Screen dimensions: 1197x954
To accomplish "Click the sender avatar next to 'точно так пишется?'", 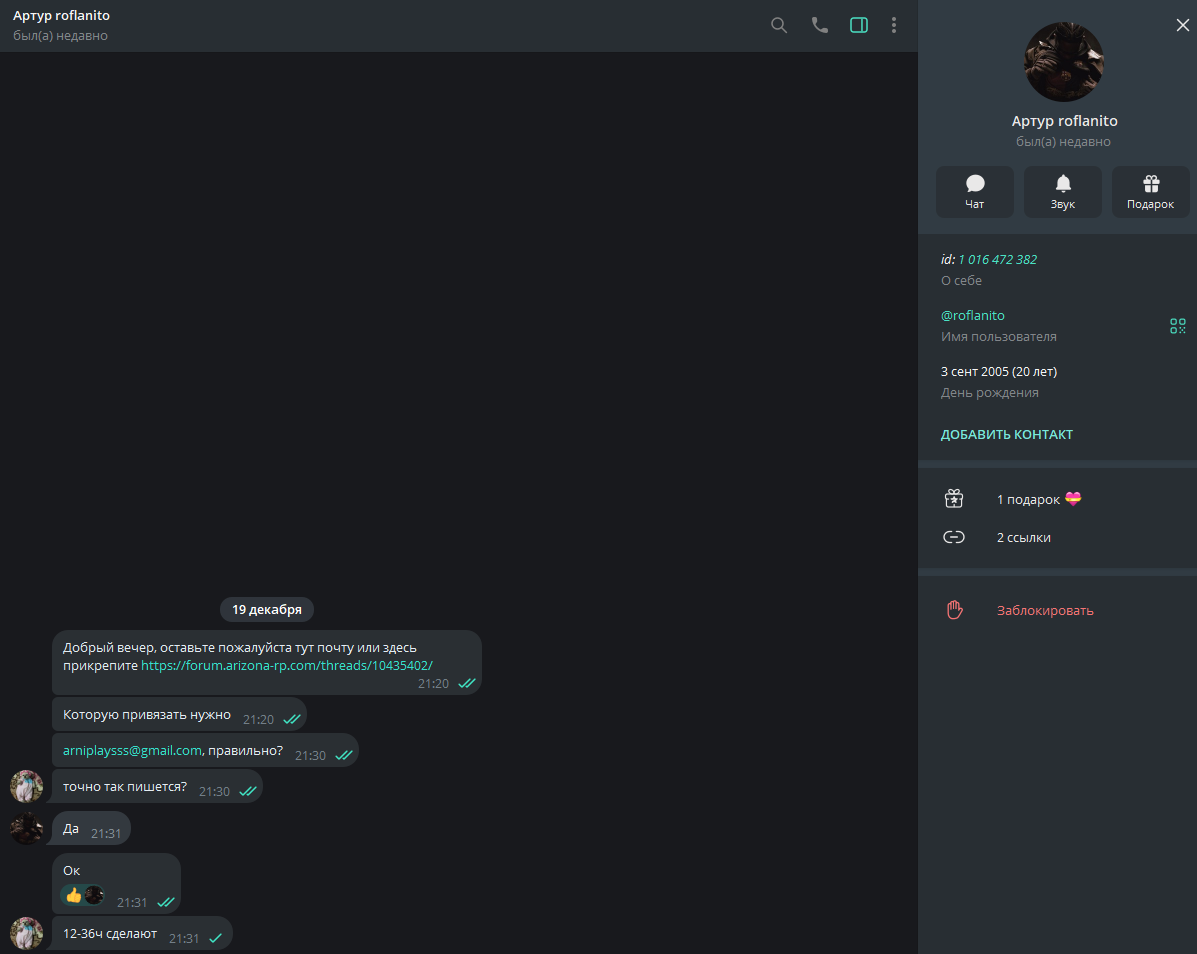I will point(27,786).
